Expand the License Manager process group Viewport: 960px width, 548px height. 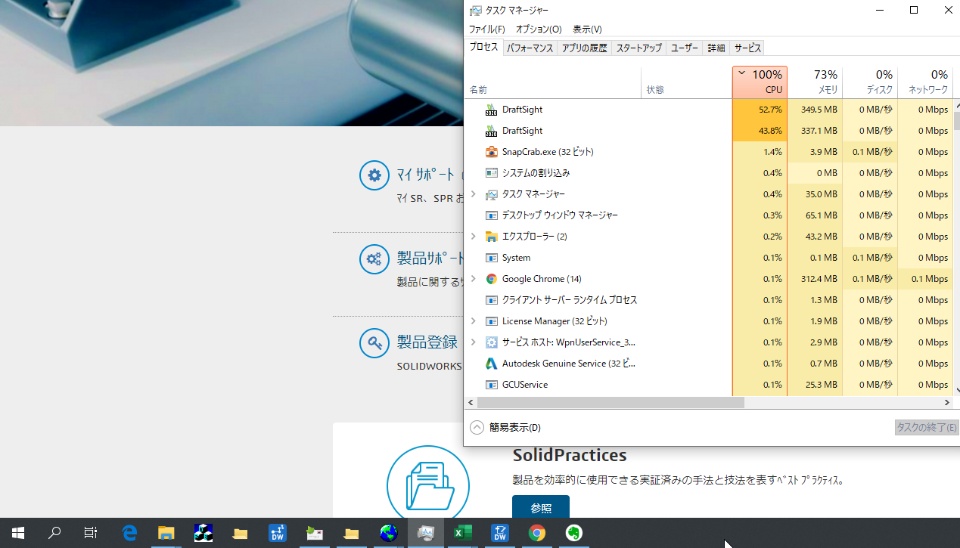click(473, 321)
